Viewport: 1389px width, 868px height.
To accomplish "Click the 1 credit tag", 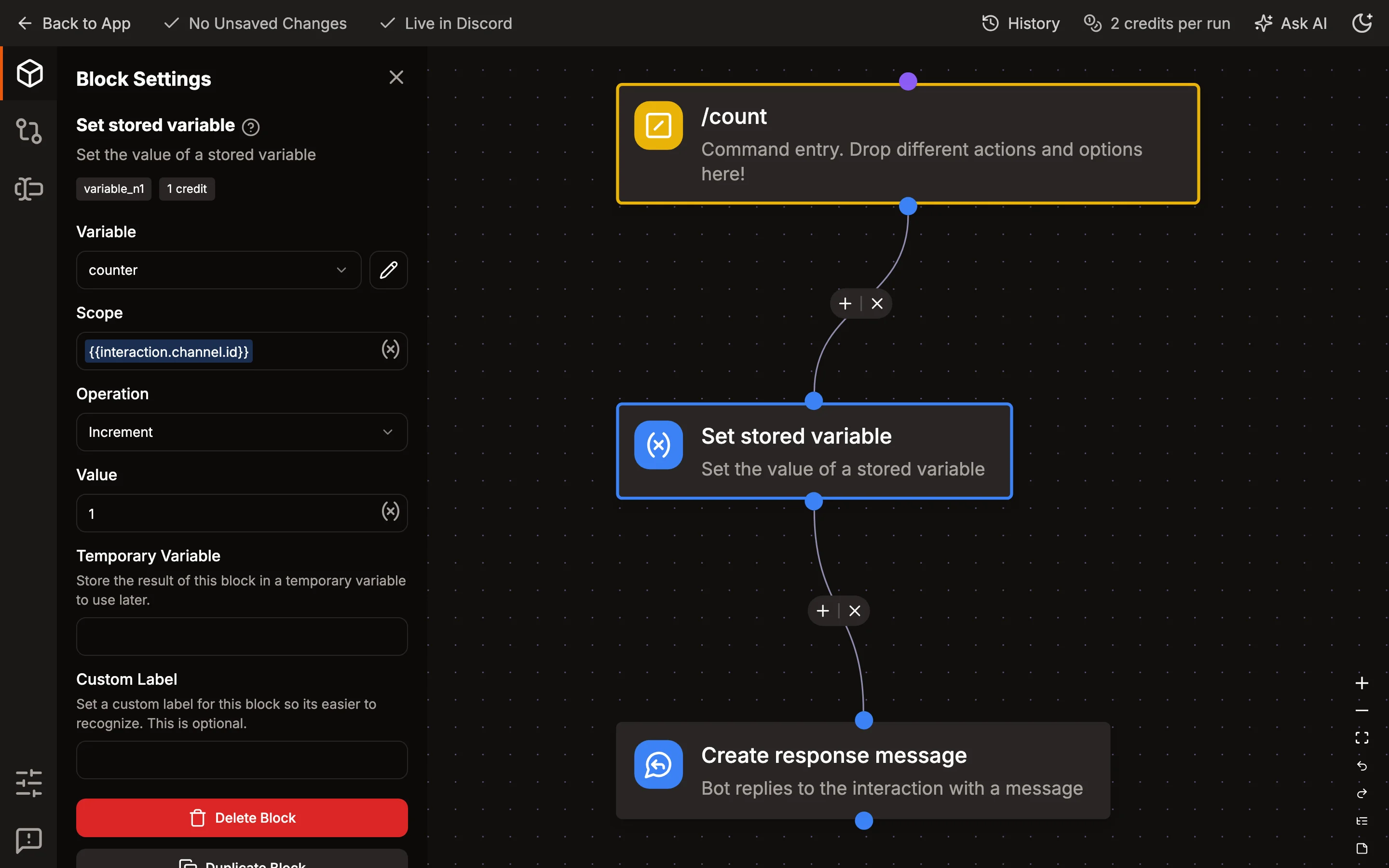I will tap(187, 189).
